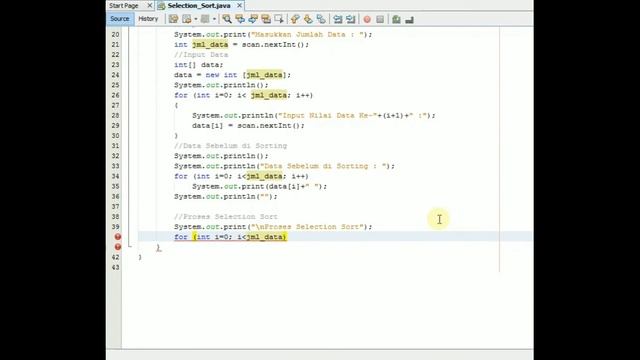Click the Comment lines toolbar icon
The height and width of the screenshot is (360, 640).
[396, 19]
